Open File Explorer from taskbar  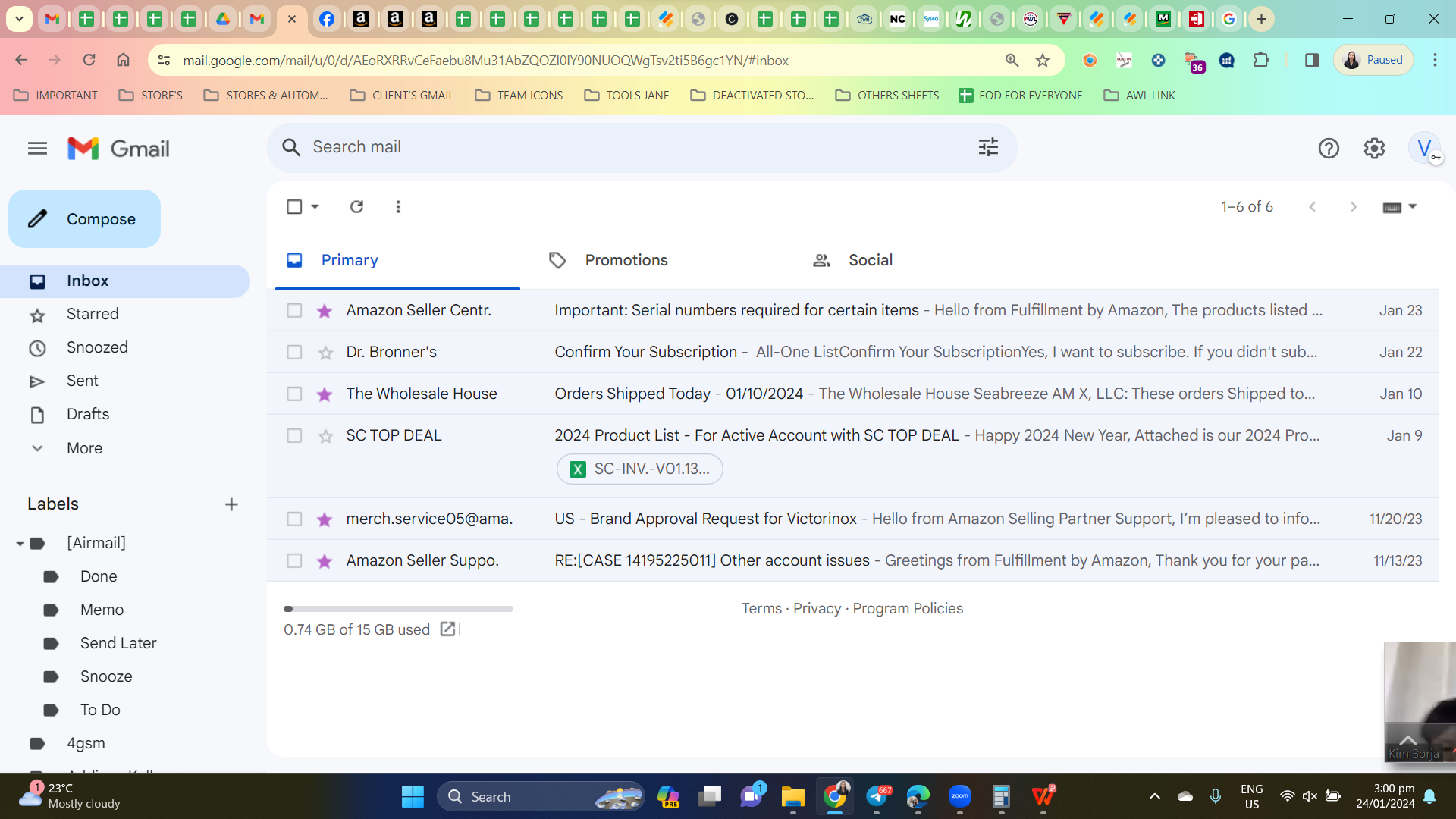pyautogui.click(x=792, y=797)
